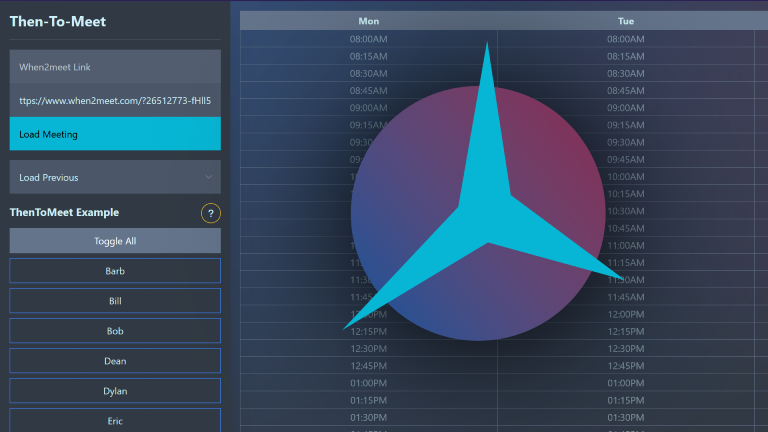The height and width of the screenshot is (432, 768).
Task: Select the Tue column header
Action: tap(626, 21)
